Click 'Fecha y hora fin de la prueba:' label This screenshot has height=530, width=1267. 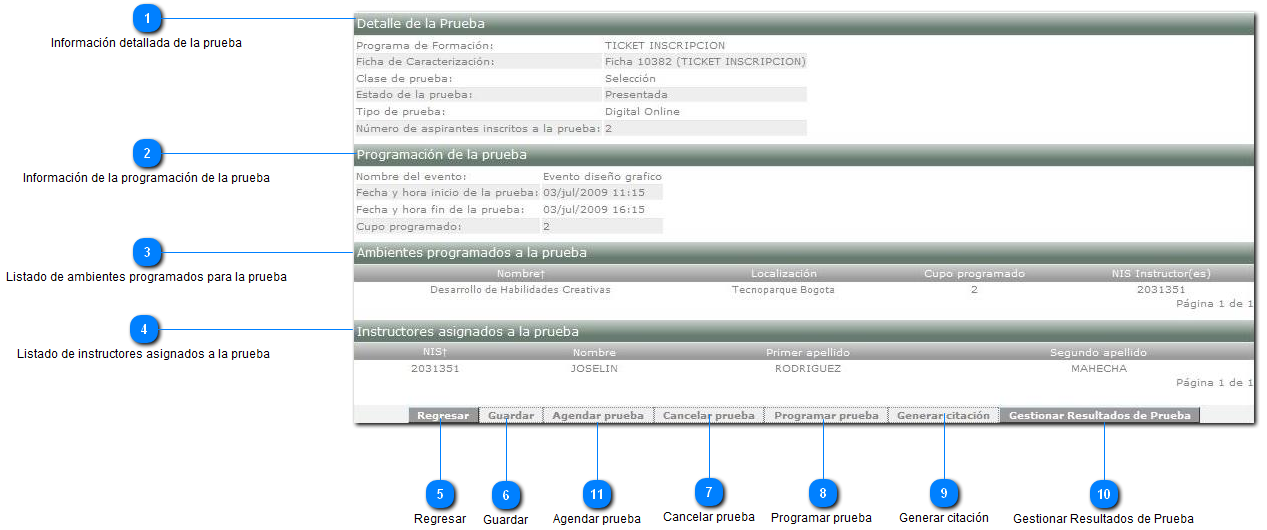(440, 210)
